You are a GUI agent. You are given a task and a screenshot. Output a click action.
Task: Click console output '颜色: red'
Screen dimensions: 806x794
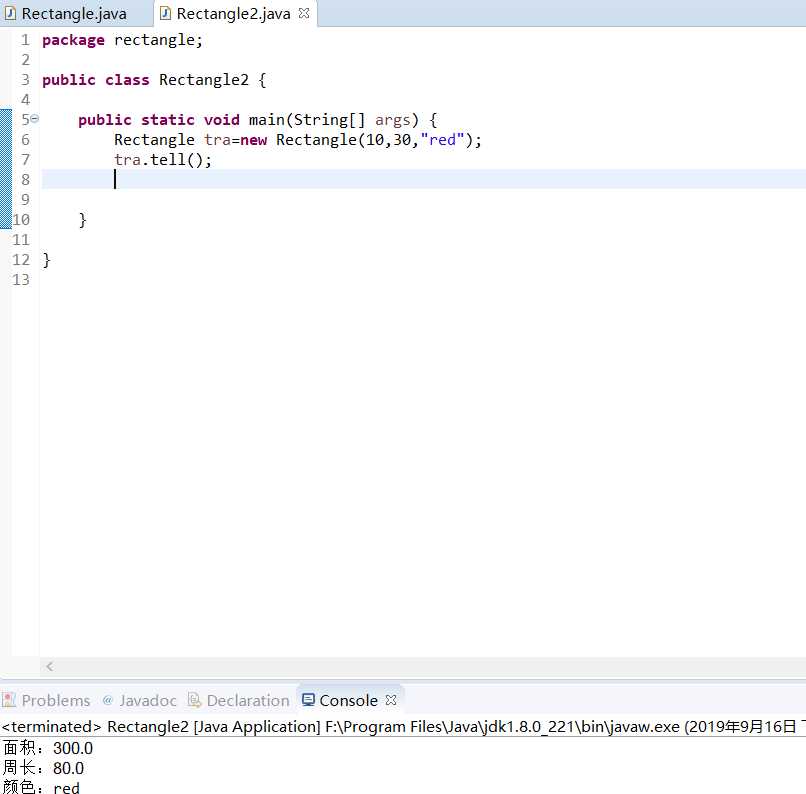41,786
